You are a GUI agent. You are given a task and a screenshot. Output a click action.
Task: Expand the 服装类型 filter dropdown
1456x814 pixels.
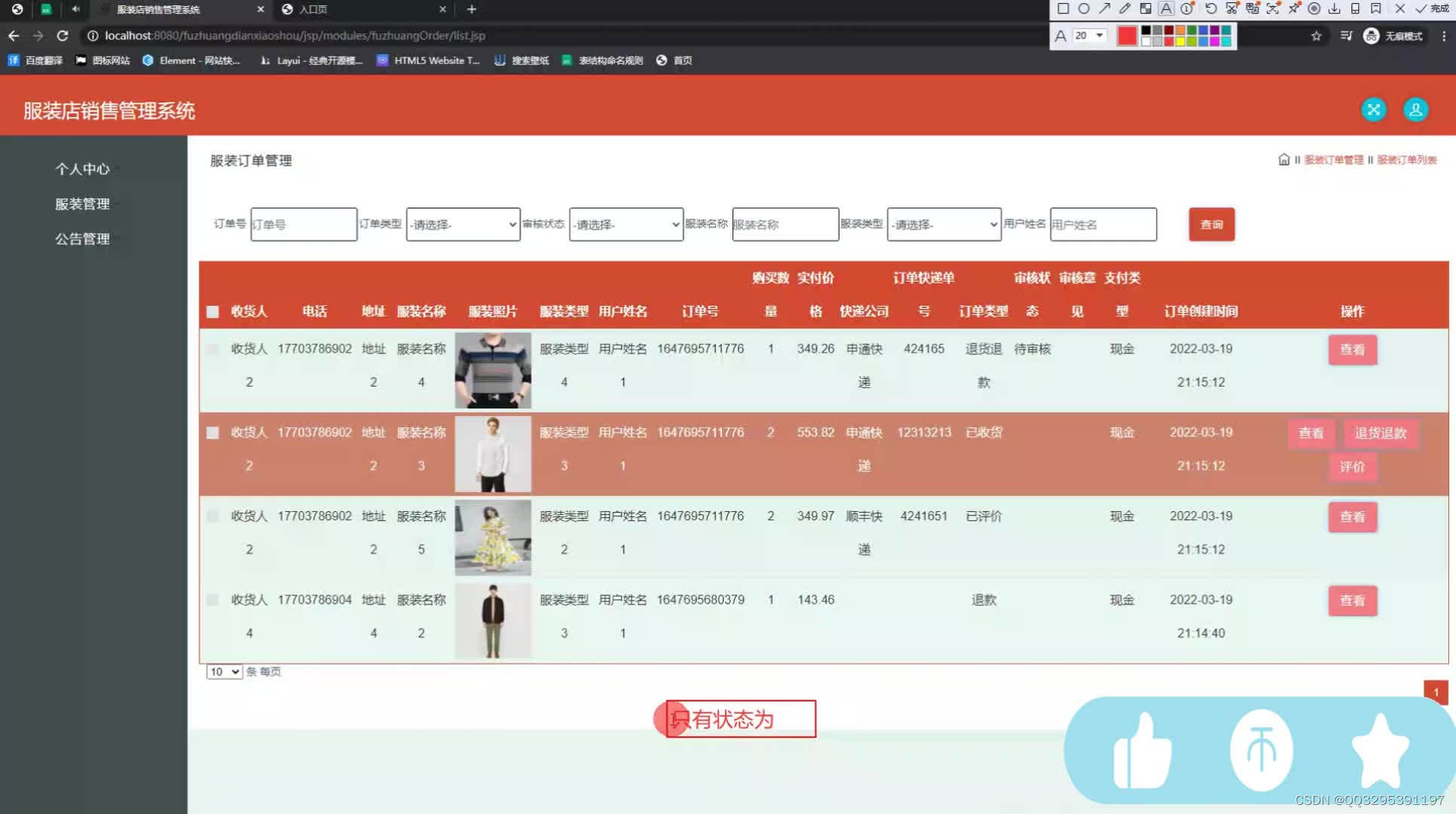click(x=944, y=225)
